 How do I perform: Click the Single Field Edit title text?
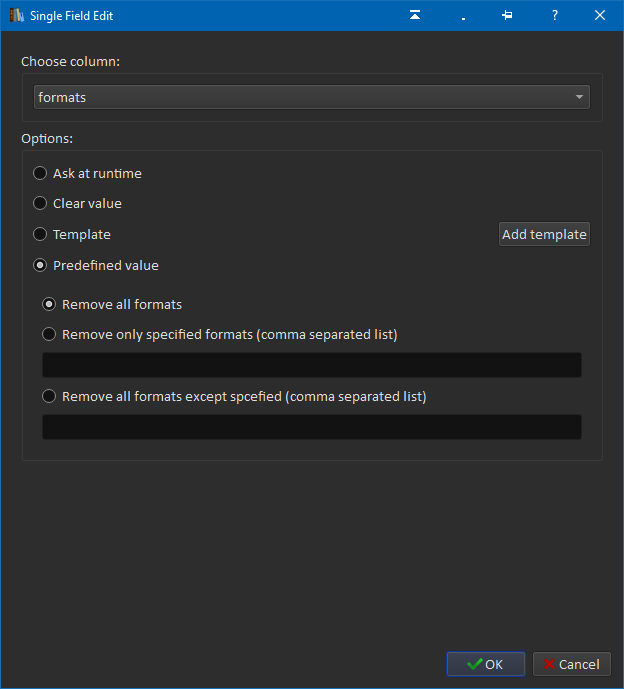[x=72, y=15]
